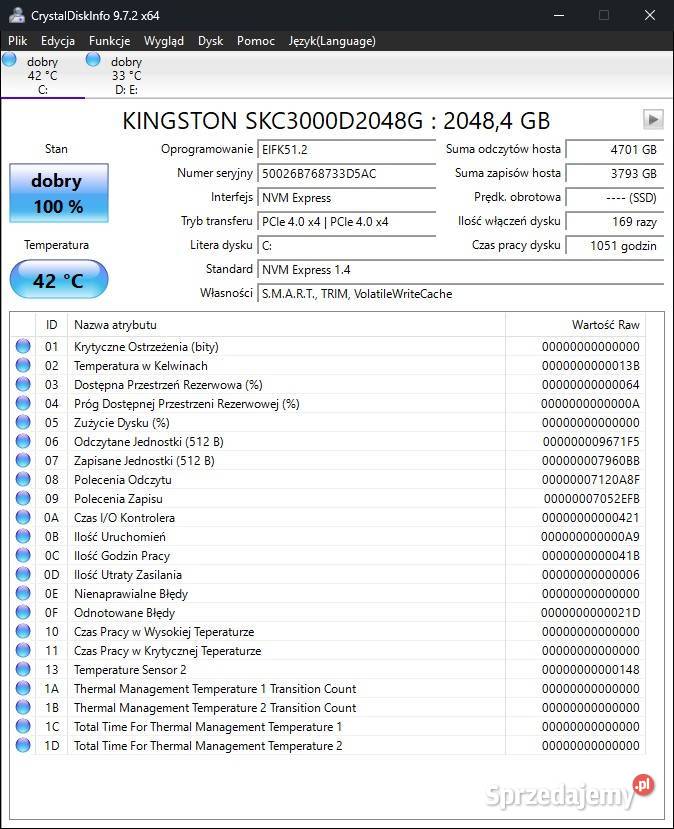Click the Oprogramowanie field EIFK51.2
This screenshot has height=829, width=674.
pos(347,150)
